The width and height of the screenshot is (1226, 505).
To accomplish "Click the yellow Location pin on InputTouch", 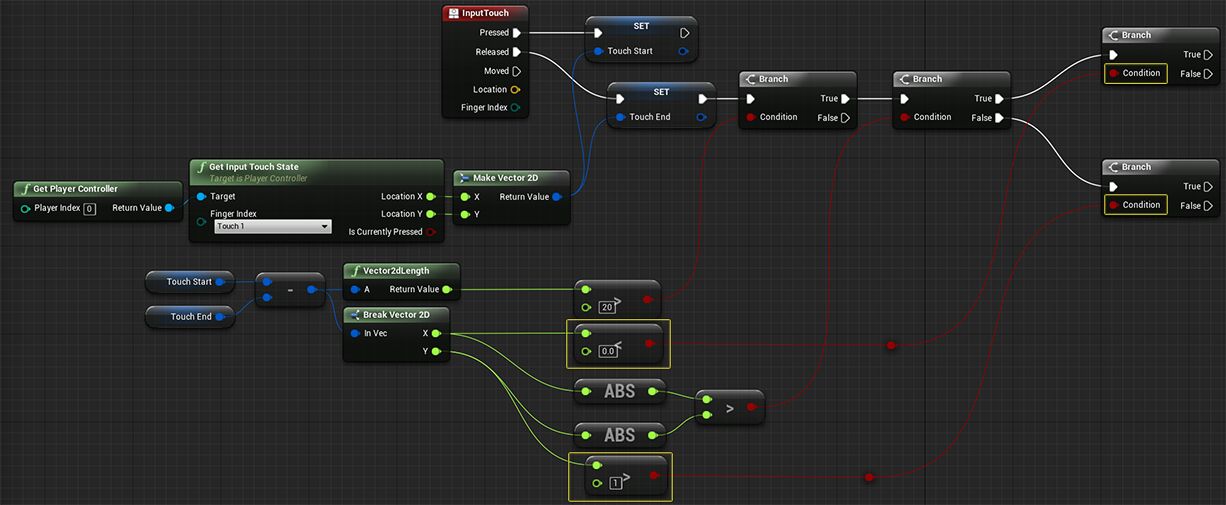I will (x=516, y=90).
